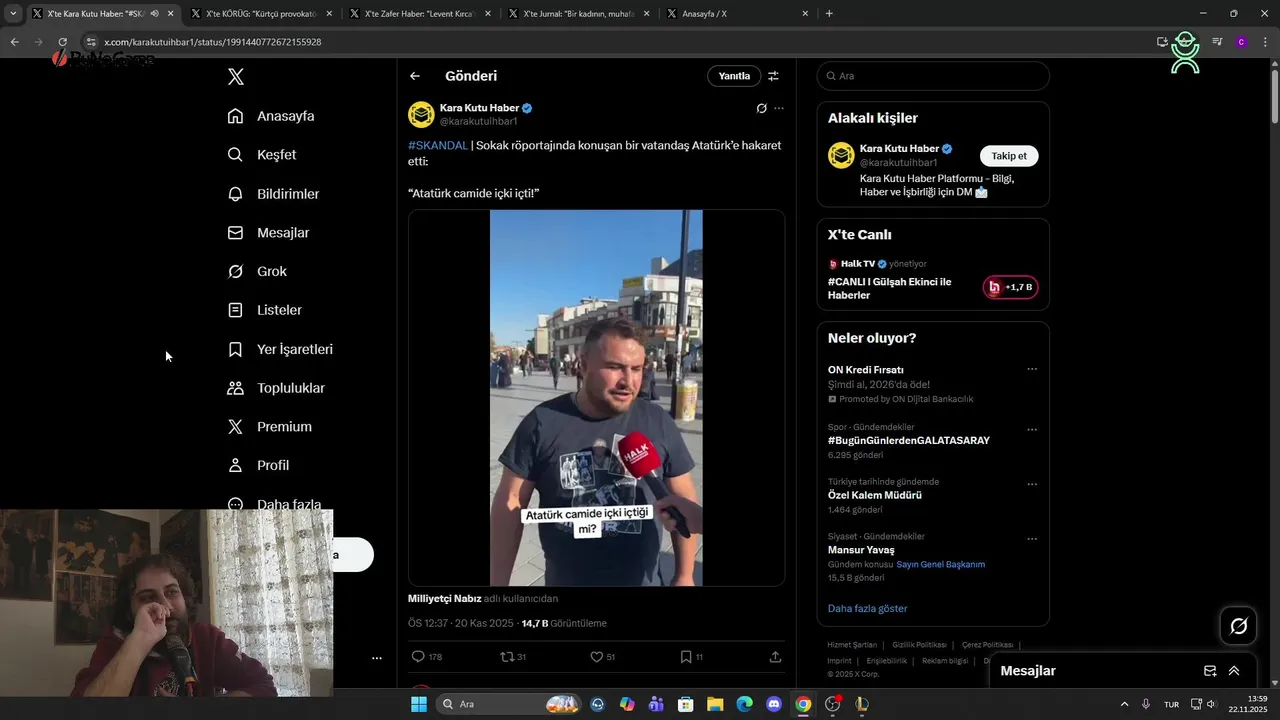Open File Explorer from the taskbar

click(716, 704)
